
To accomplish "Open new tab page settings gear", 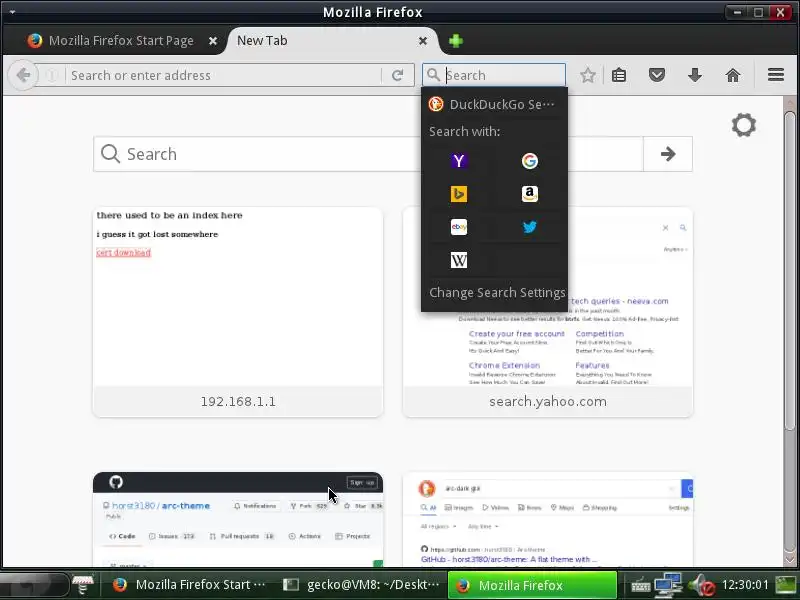I will click(x=743, y=125).
